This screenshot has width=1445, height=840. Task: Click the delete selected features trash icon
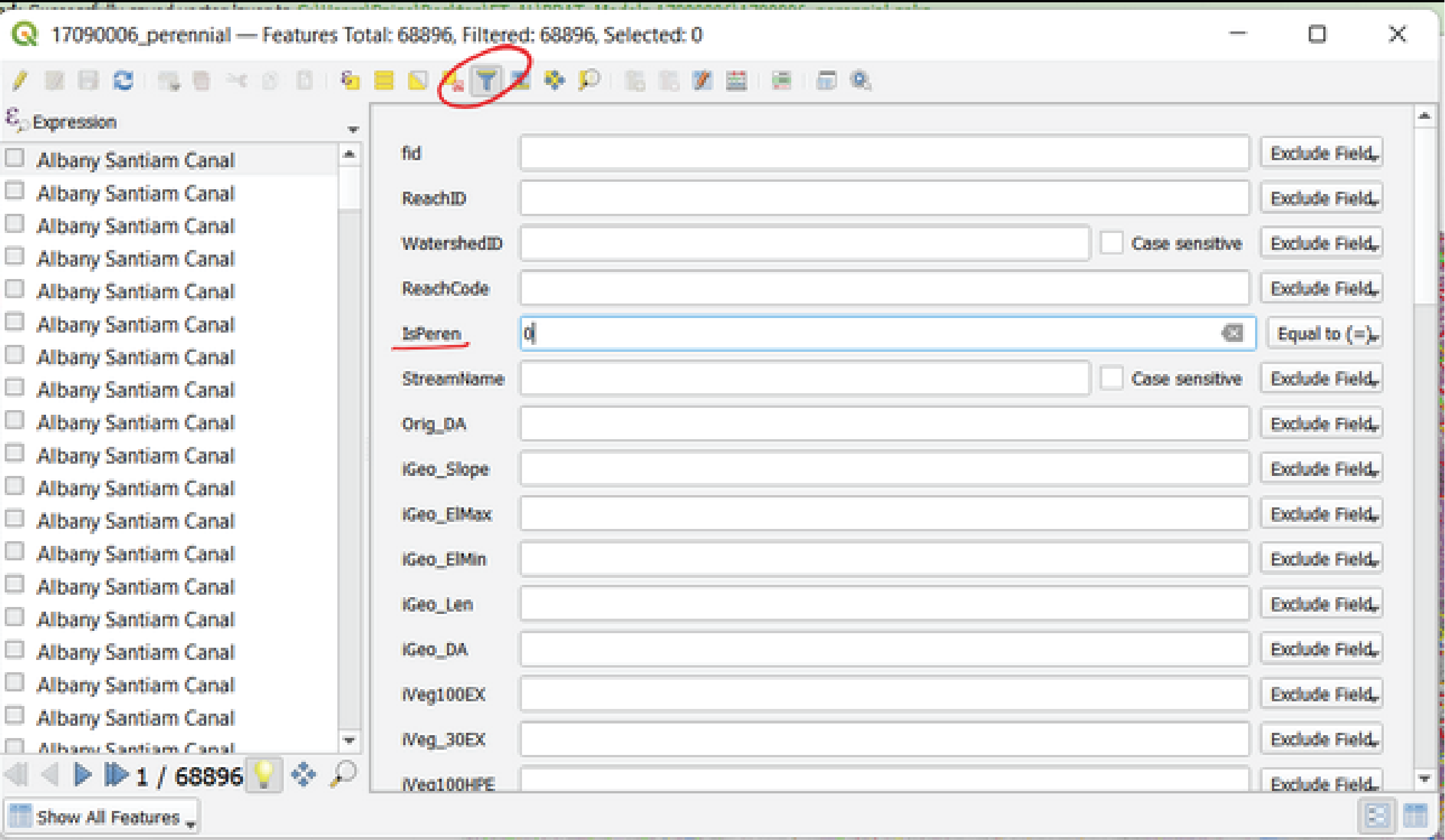202,80
